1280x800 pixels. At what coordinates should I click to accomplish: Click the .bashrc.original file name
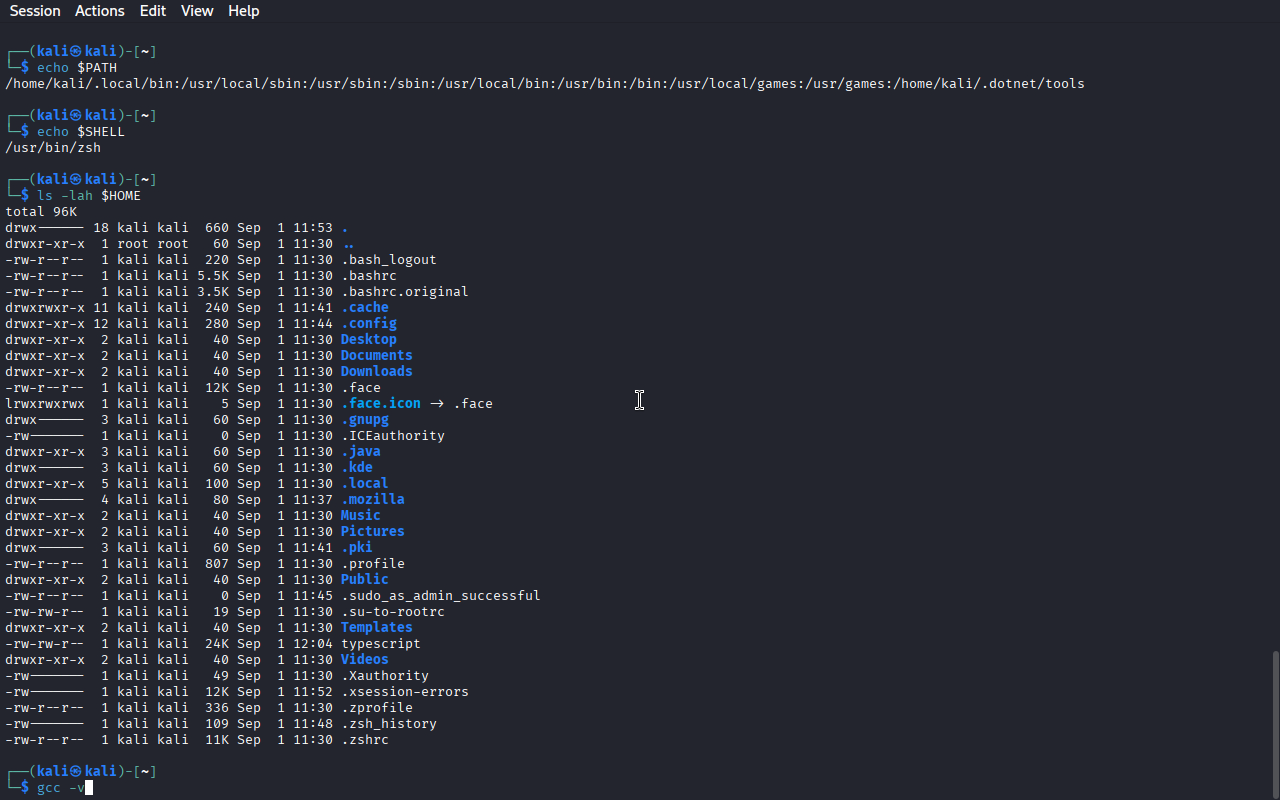[405, 292]
